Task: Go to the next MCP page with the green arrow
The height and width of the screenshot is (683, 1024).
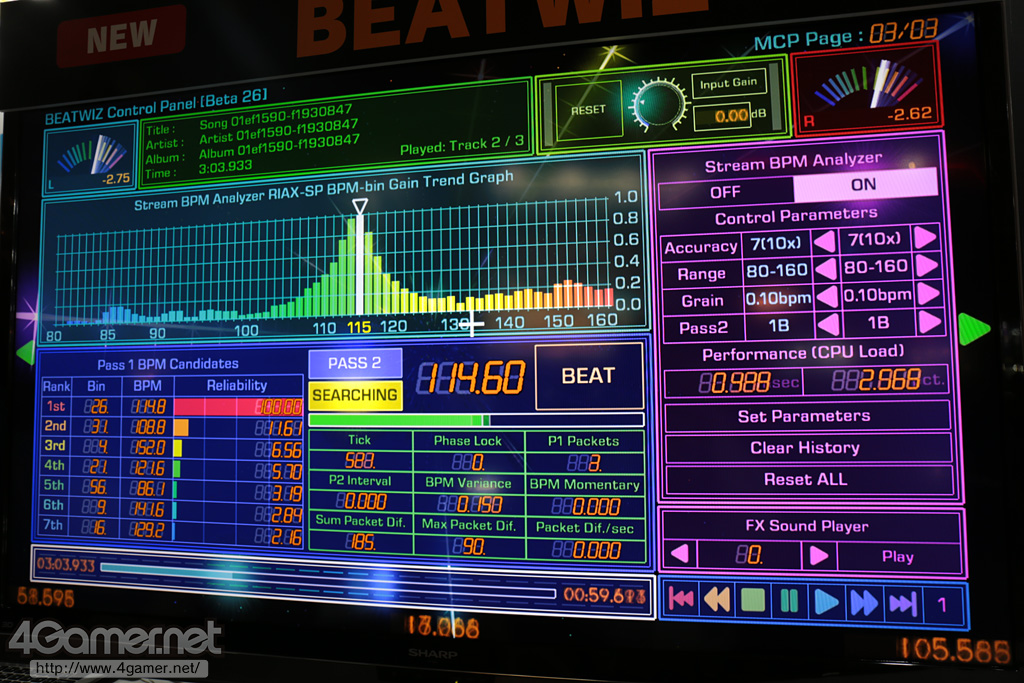Action: tap(974, 328)
